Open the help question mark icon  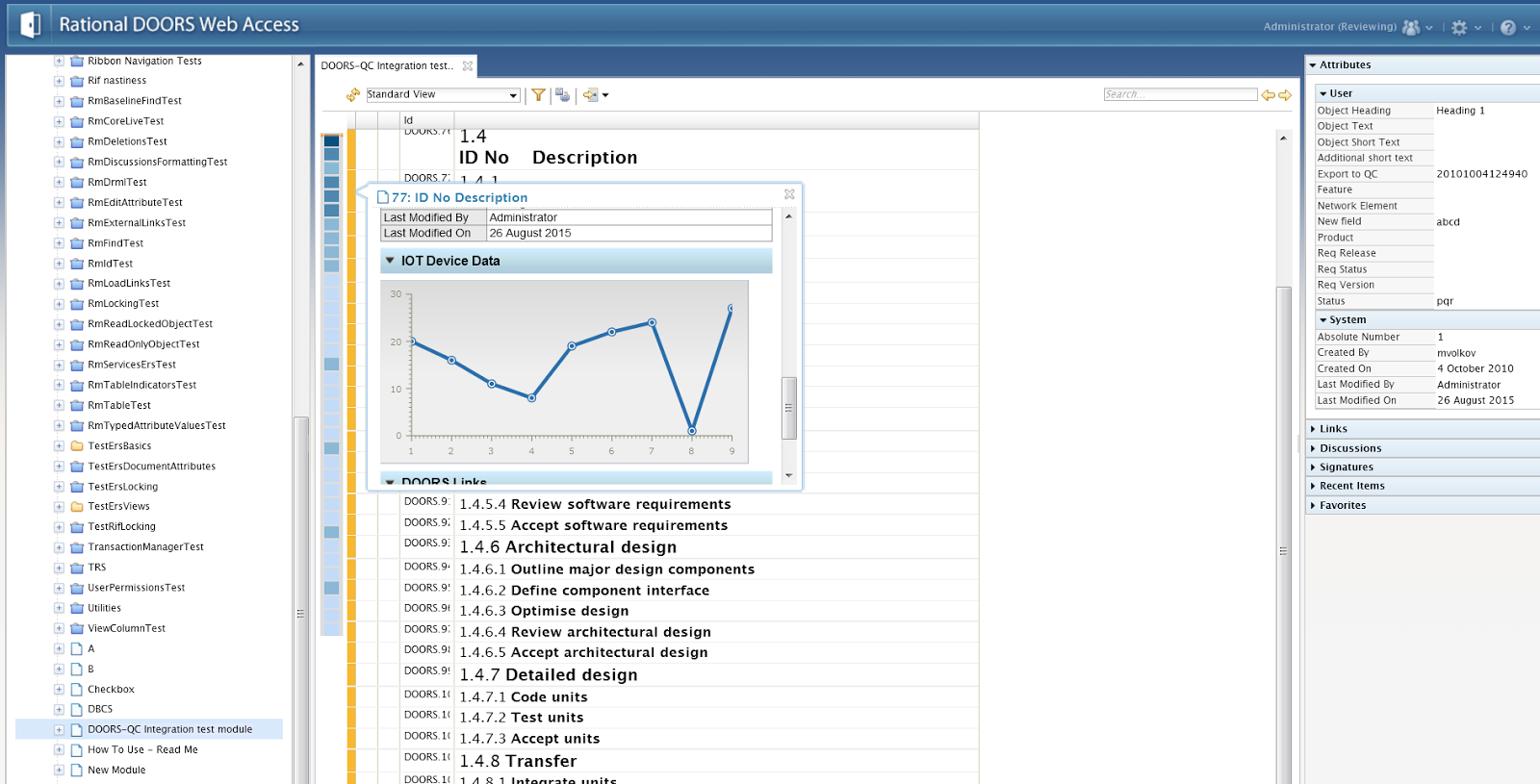pos(1508,27)
